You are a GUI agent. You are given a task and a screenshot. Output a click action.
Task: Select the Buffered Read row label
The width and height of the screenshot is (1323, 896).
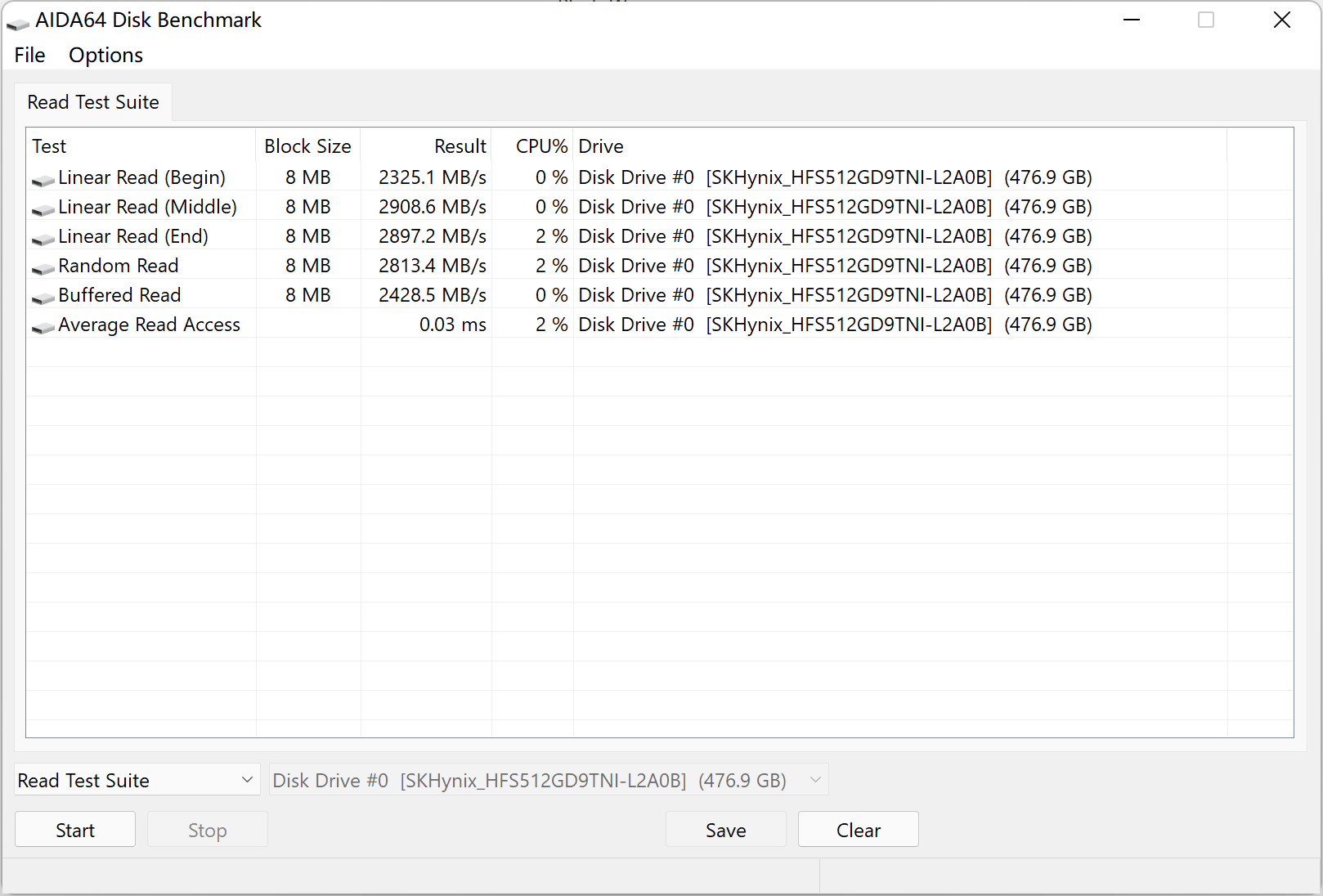click(120, 295)
